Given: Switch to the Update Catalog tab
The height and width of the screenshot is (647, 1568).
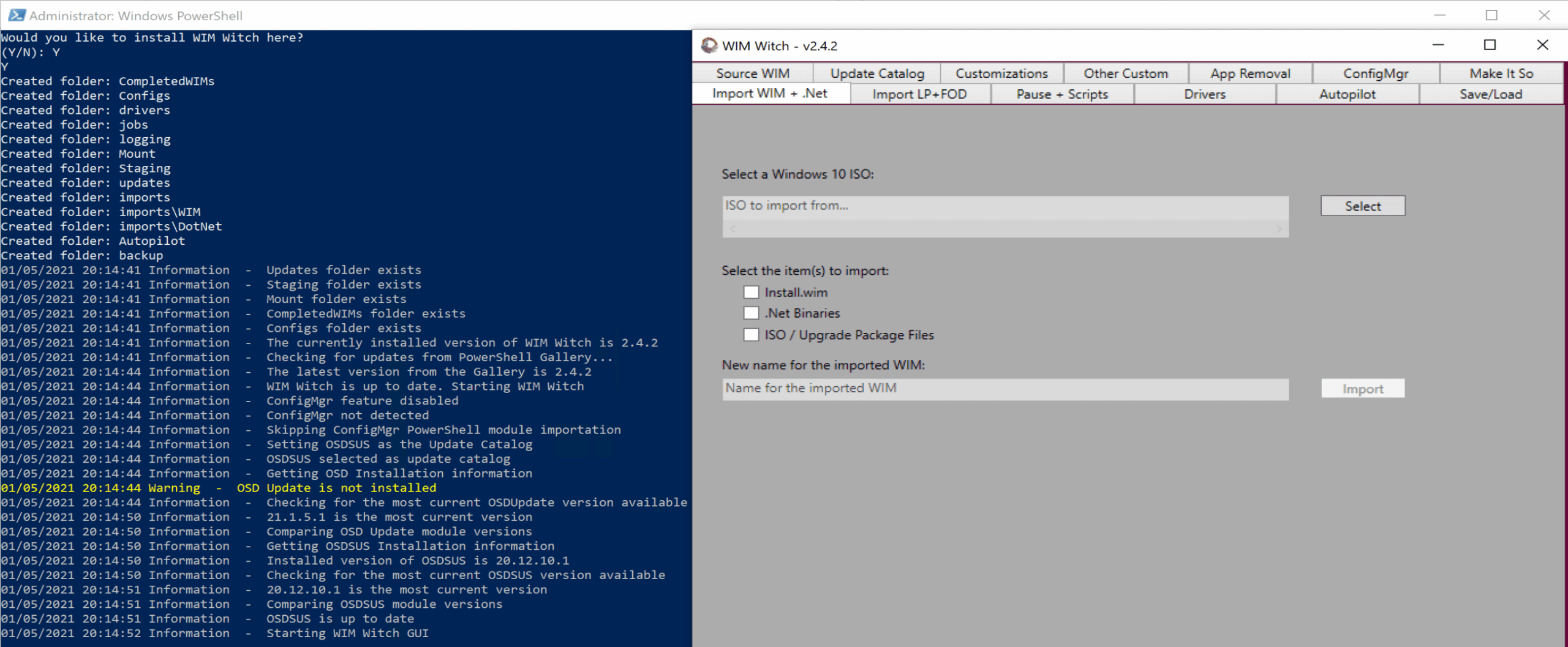Looking at the screenshot, I should pos(877,73).
